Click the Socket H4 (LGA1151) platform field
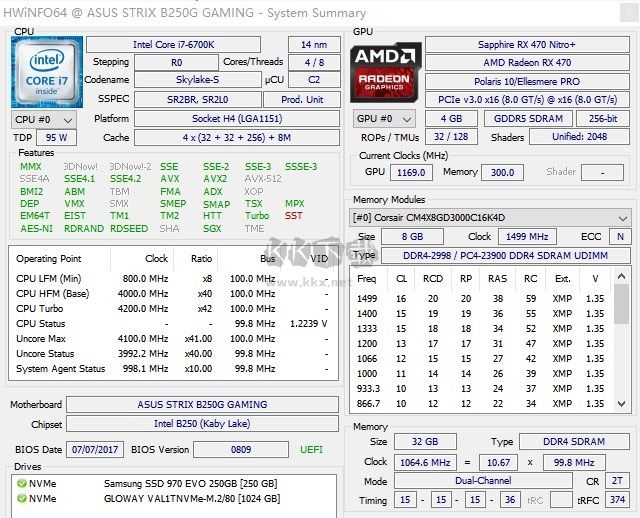Image resolution: width=640 pixels, height=518 pixels. (237, 119)
